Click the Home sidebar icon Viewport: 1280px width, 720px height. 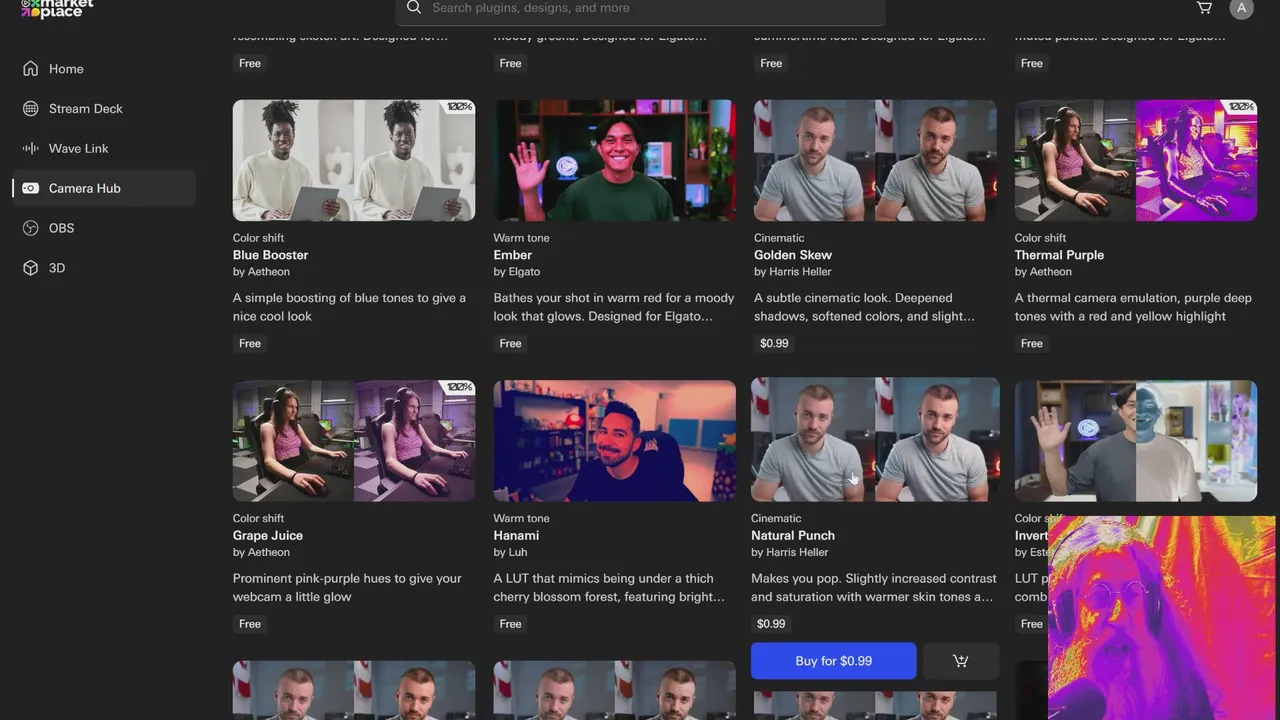pyautogui.click(x=30, y=69)
